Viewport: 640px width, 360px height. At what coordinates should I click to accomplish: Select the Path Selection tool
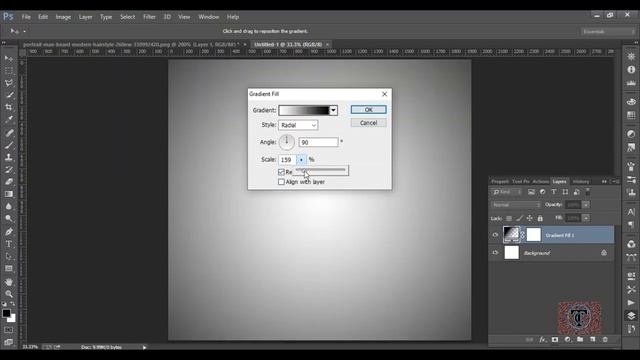pyautogui.click(x=9, y=256)
